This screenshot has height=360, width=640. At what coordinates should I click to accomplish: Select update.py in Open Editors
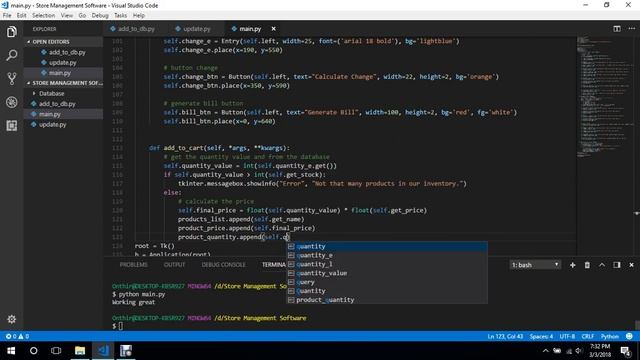tap(63, 62)
